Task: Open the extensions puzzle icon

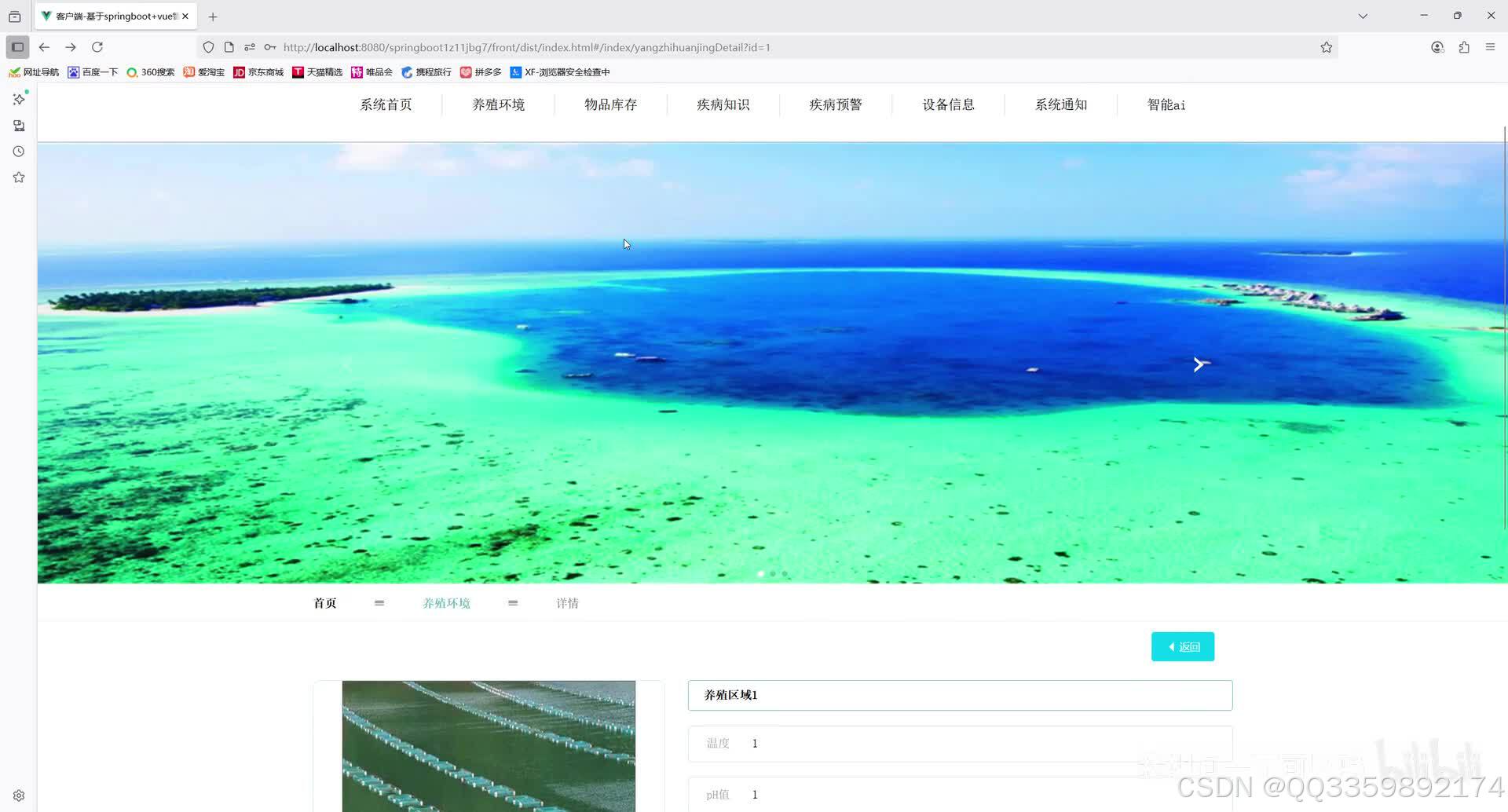Action: [1463, 47]
